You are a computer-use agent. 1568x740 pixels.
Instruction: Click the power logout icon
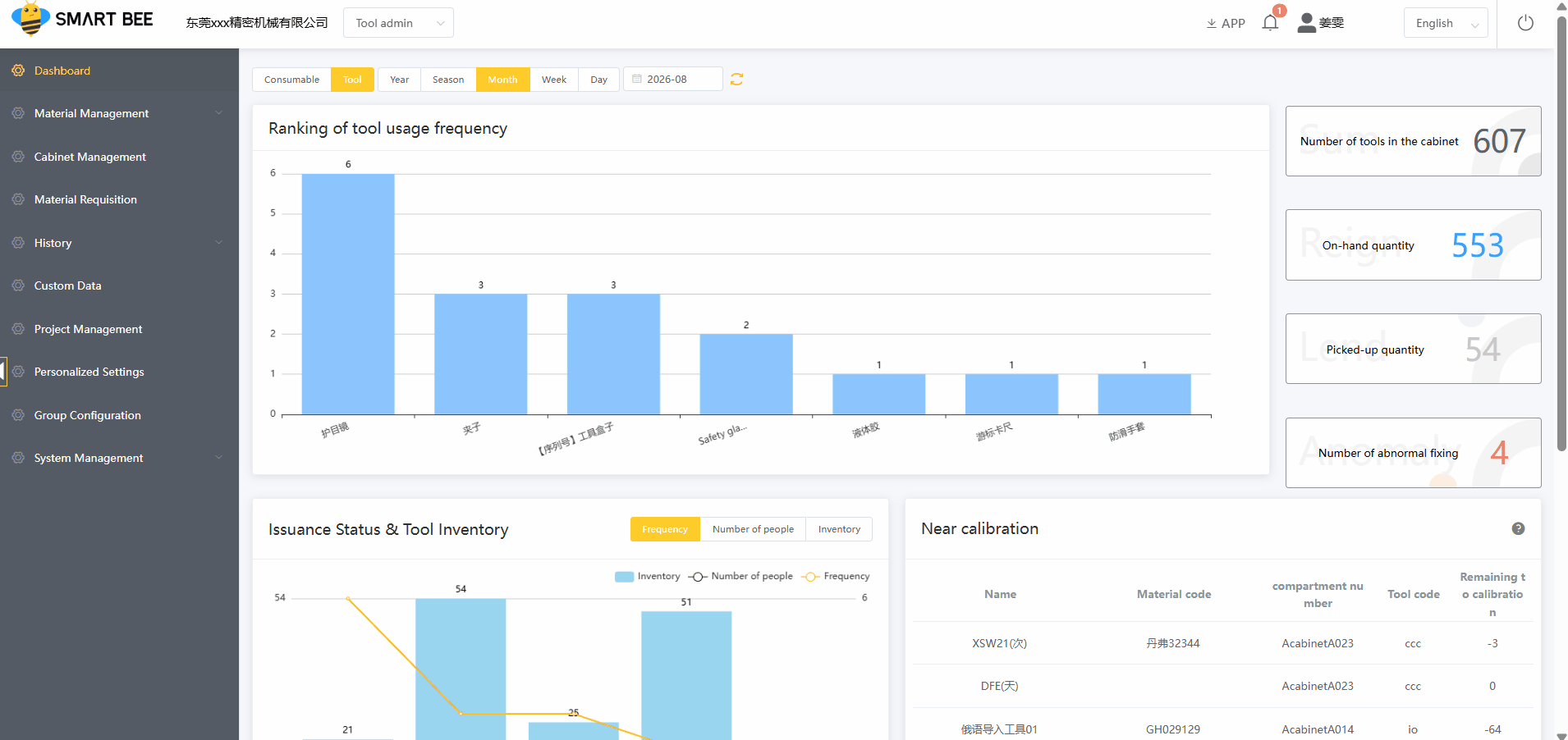[1525, 23]
